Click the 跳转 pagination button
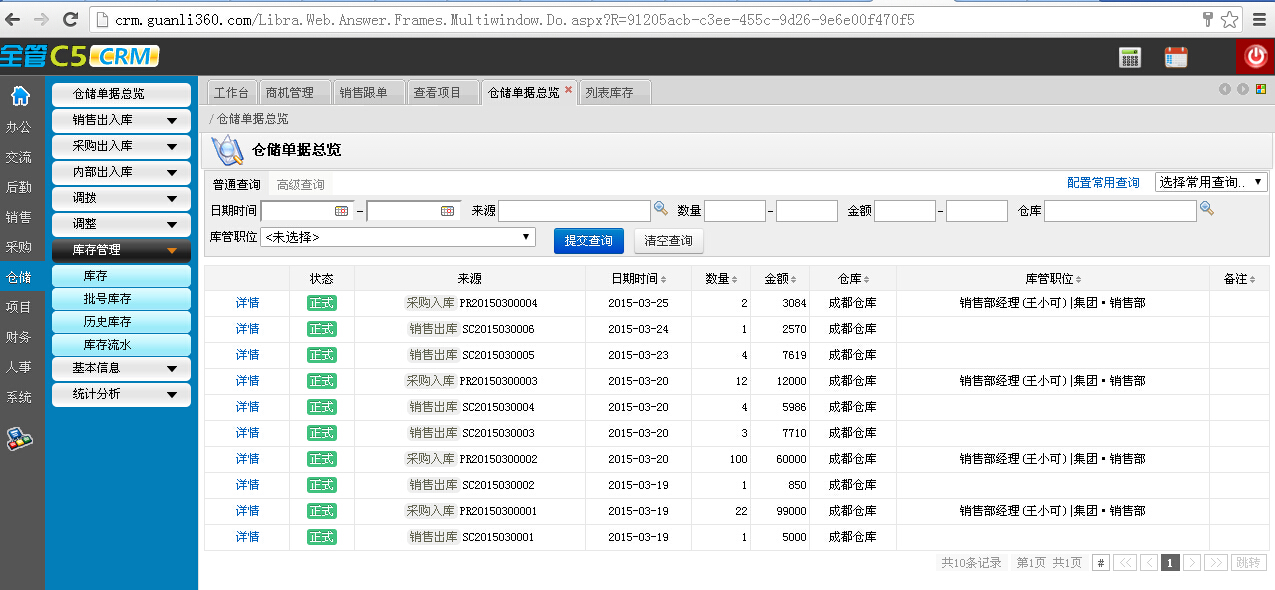This screenshot has height=590, width=1275. click(x=1249, y=563)
